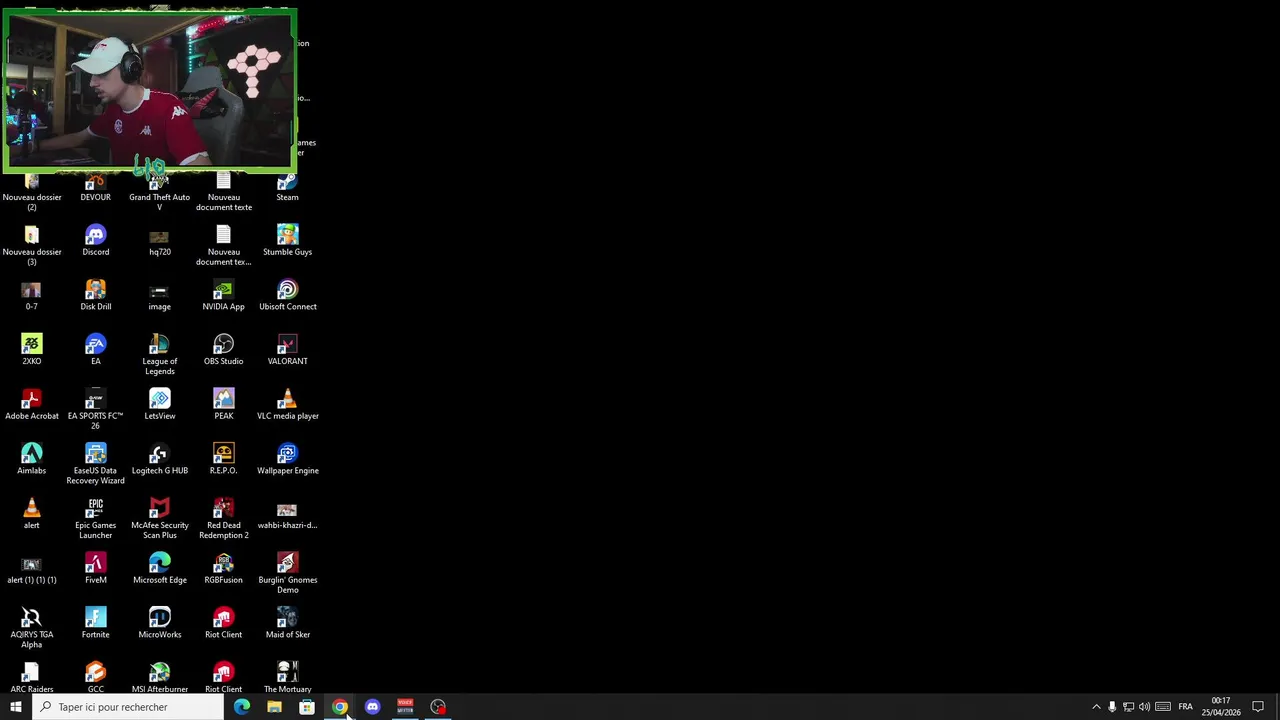This screenshot has height=720, width=1280.
Task: Open the RGBFusion shortcut
Action: point(223,569)
